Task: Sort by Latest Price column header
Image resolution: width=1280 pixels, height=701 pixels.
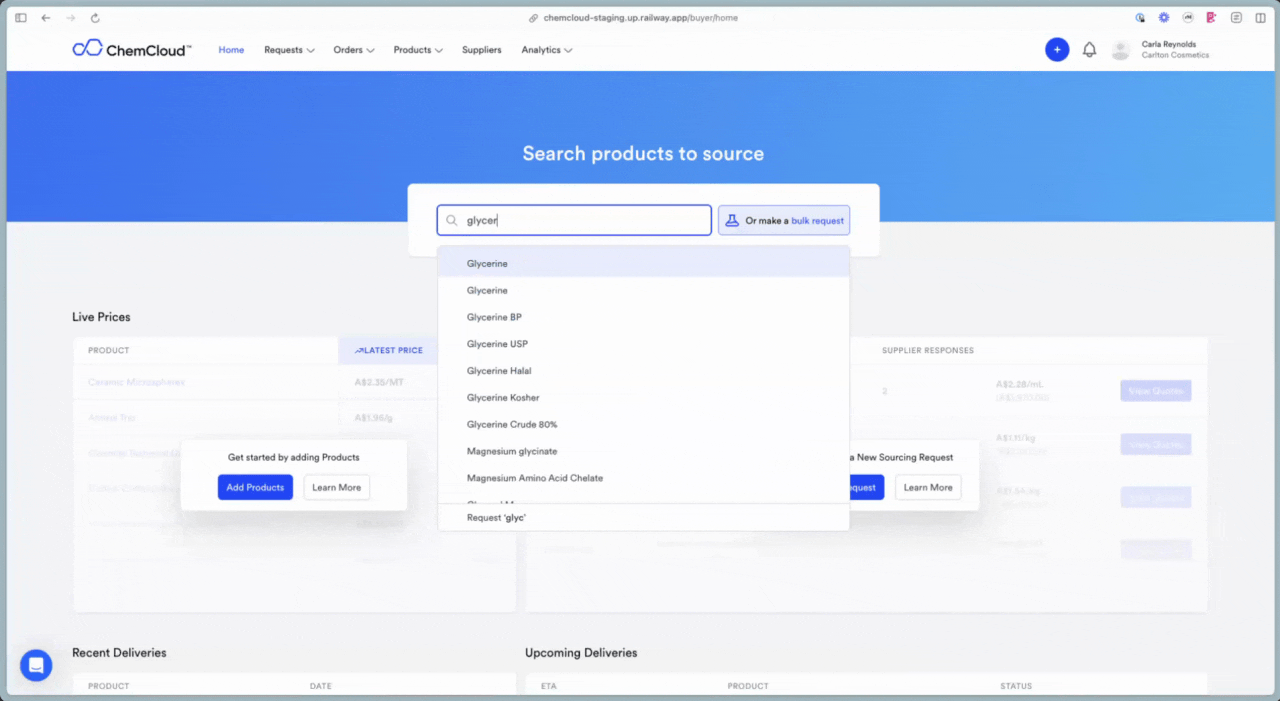Action: (x=388, y=350)
